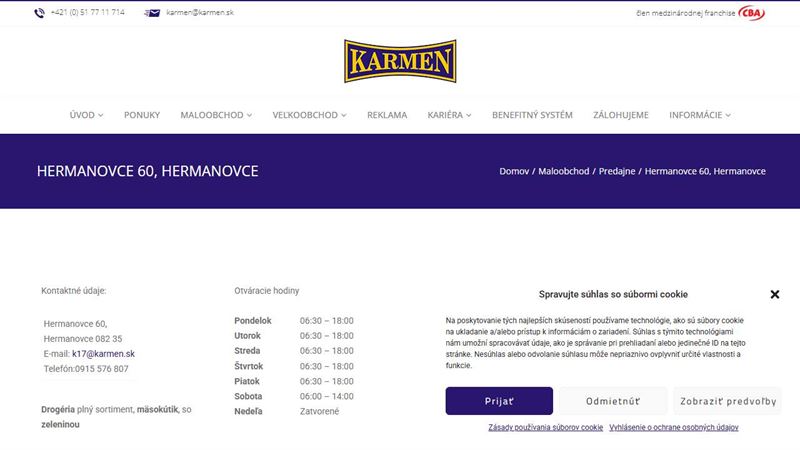Click the envelope email icon

coord(152,13)
